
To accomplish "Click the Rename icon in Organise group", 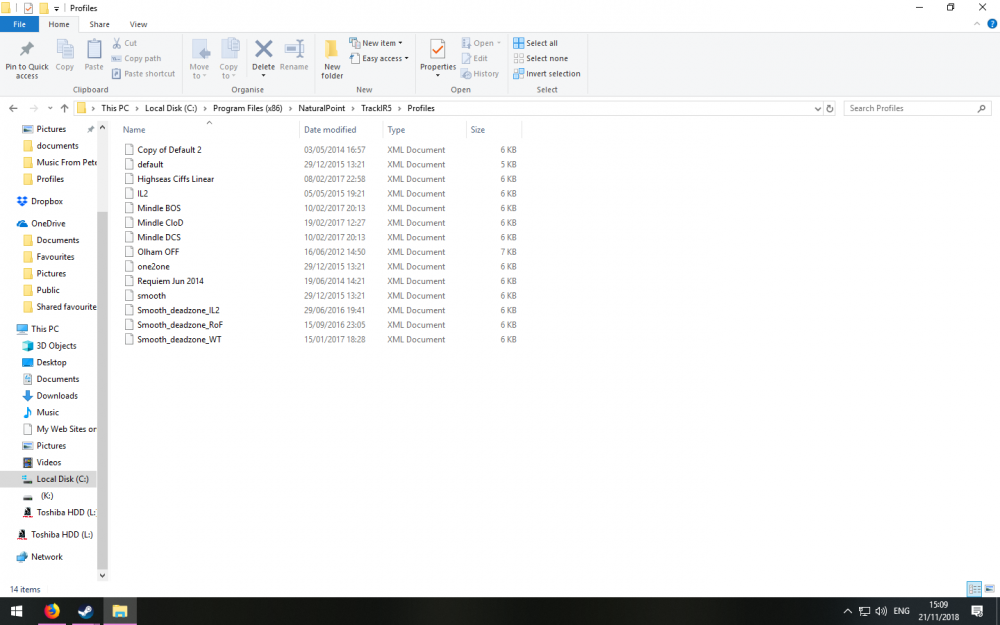I will [x=294, y=50].
